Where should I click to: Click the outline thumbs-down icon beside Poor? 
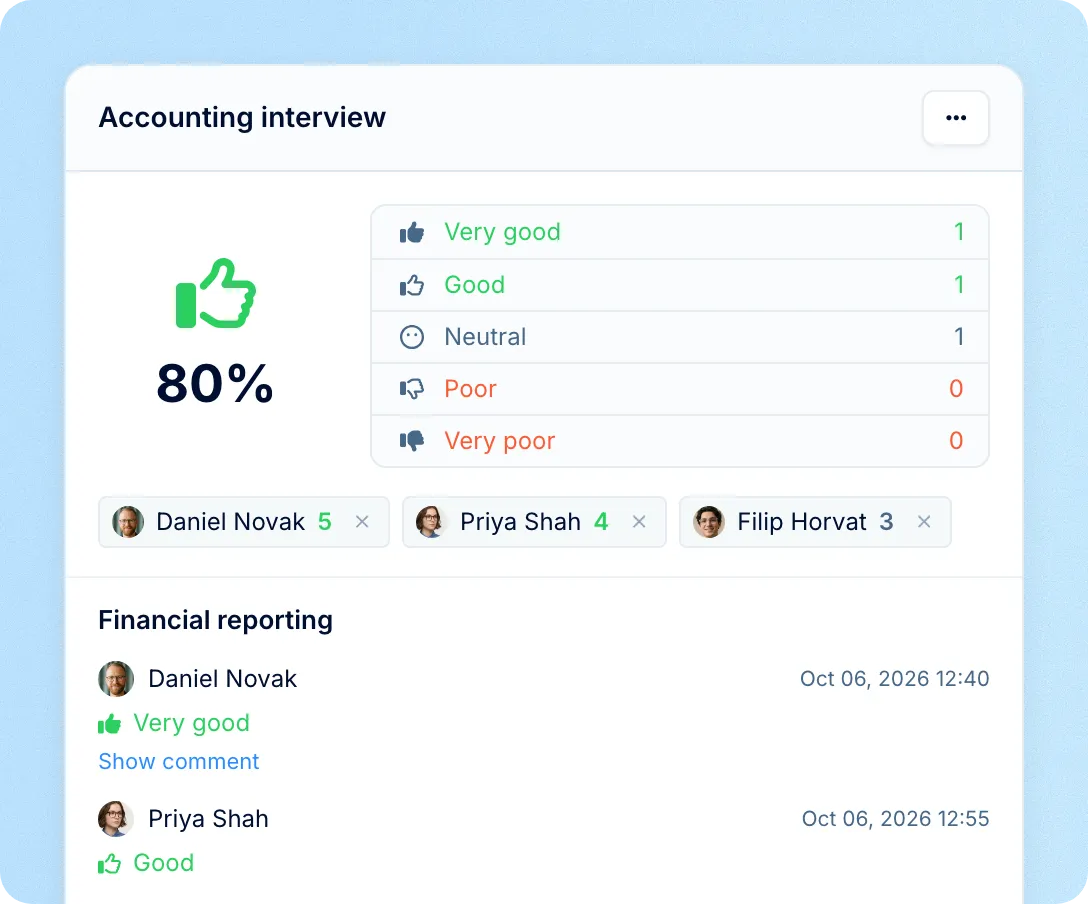point(411,389)
